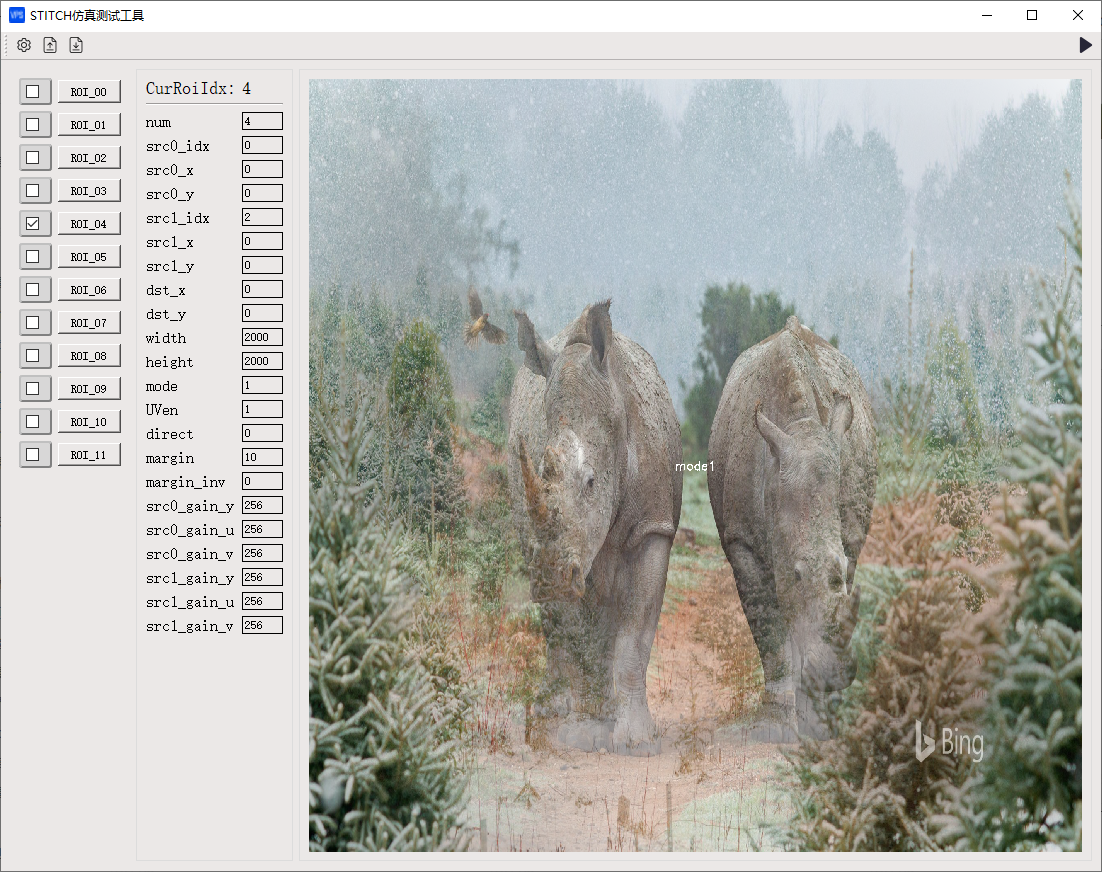Click the ROI_03 button
The height and width of the screenshot is (872, 1102).
pos(89,191)
